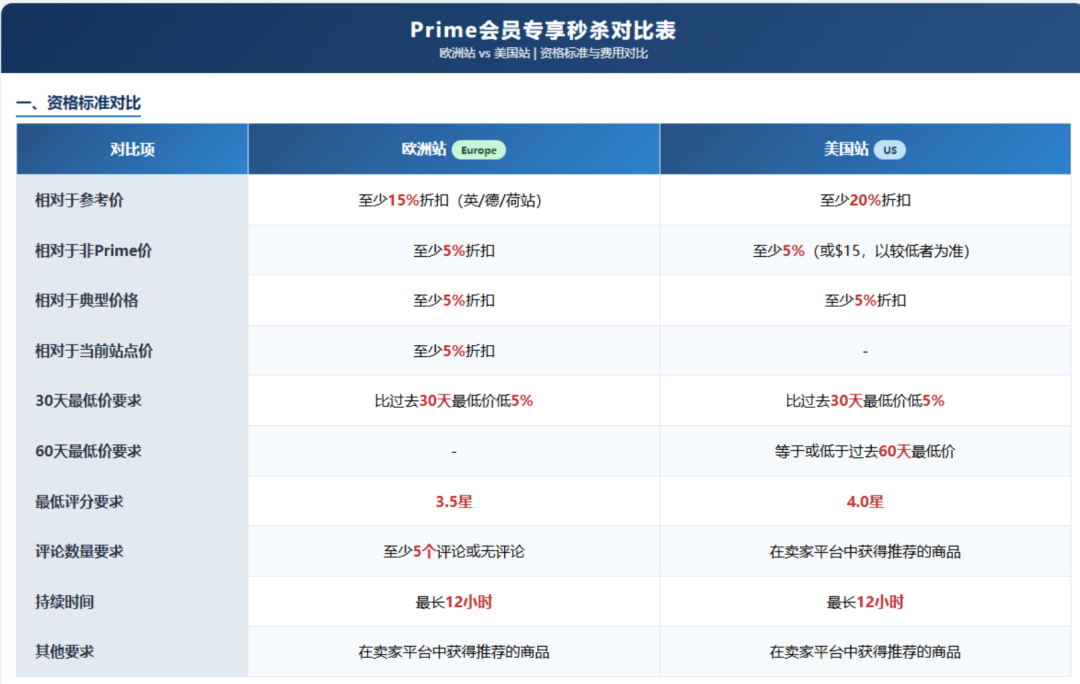1080x684 pixels.
Task: Select the row label 相对于参考价
Action: pos(79,200)
